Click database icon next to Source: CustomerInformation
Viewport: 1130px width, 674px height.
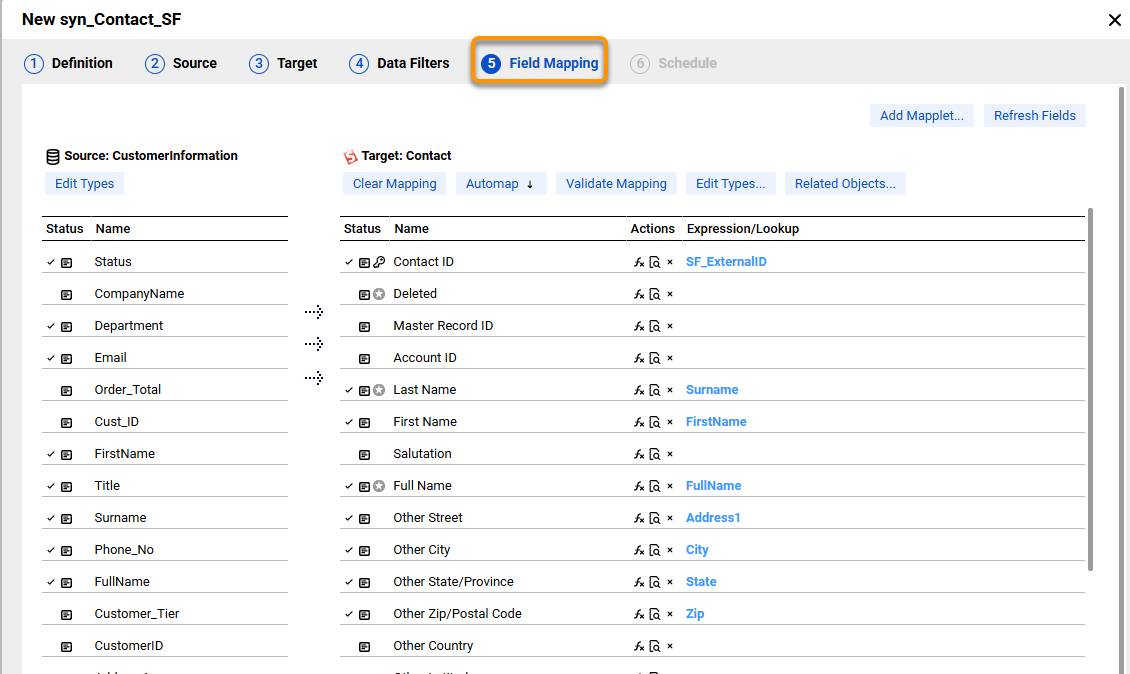pyautogui.click(x=53, y=156)
